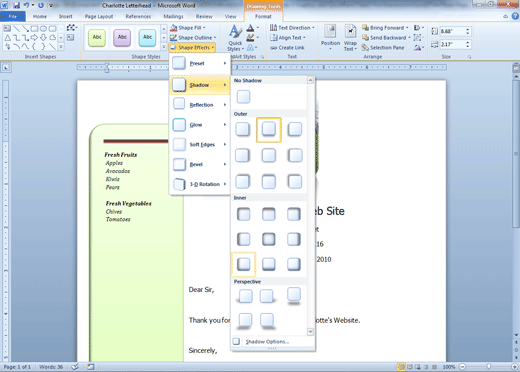Apply the highlighted inner shadow preset
Viewport: 520px width, 372px height.
[243, 264]
